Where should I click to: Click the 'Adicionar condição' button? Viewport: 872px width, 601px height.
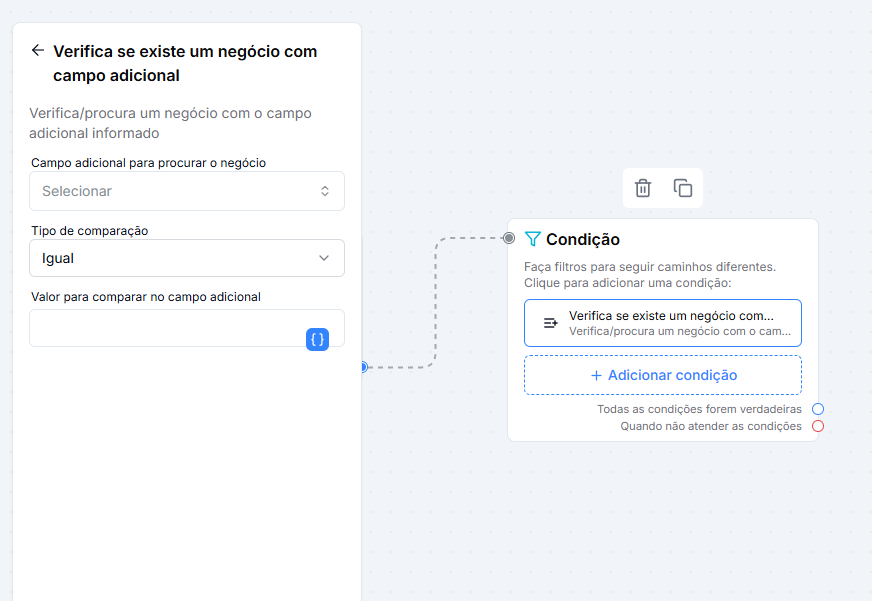(663, 375)
